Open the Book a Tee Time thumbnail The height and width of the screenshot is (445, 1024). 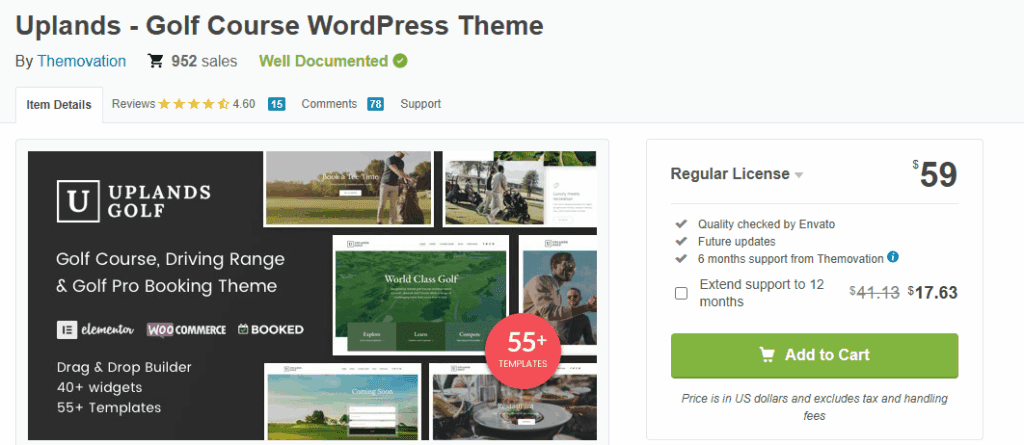(x=347, y=189)
